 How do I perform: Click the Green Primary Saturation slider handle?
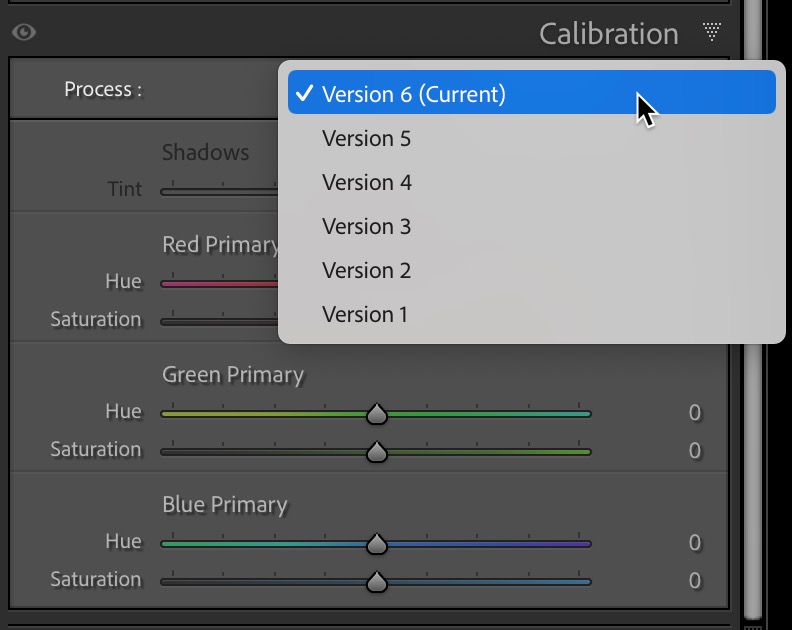click(376, 452)
